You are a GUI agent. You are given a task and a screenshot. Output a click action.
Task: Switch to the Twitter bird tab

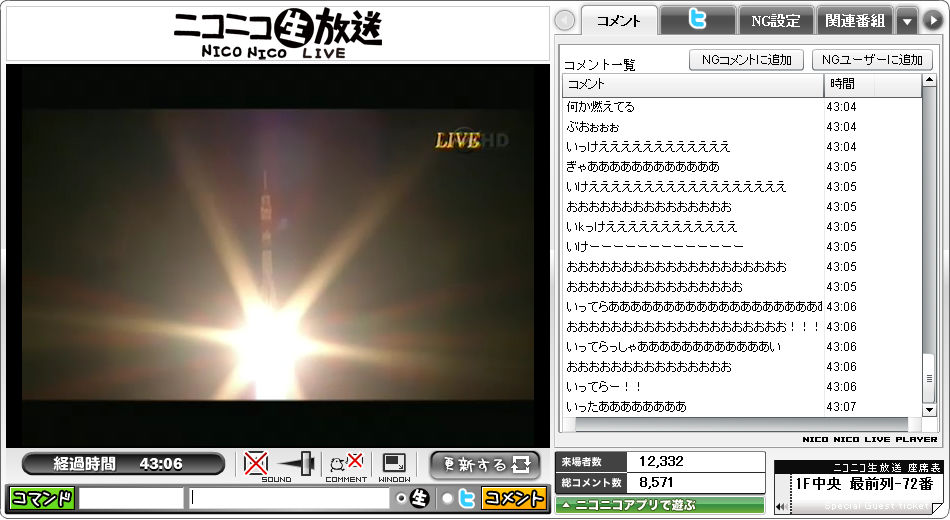point(697,21)
